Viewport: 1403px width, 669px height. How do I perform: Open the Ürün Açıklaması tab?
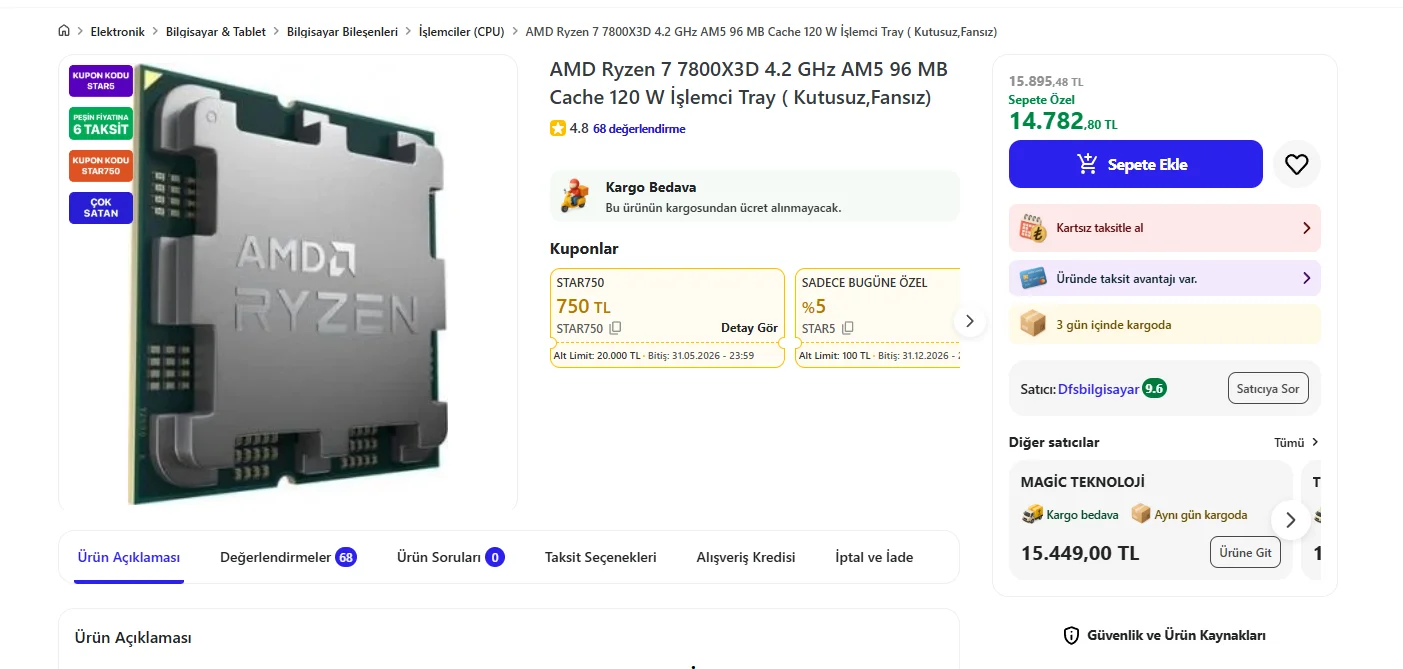pyautogui.click(x=129, y=557)
